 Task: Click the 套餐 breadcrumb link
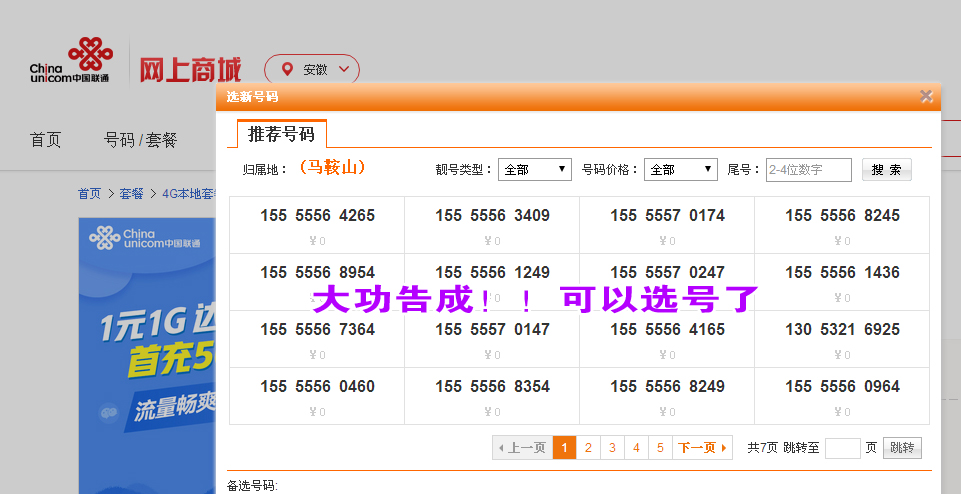pyautogui.click(x=131, y=194)
